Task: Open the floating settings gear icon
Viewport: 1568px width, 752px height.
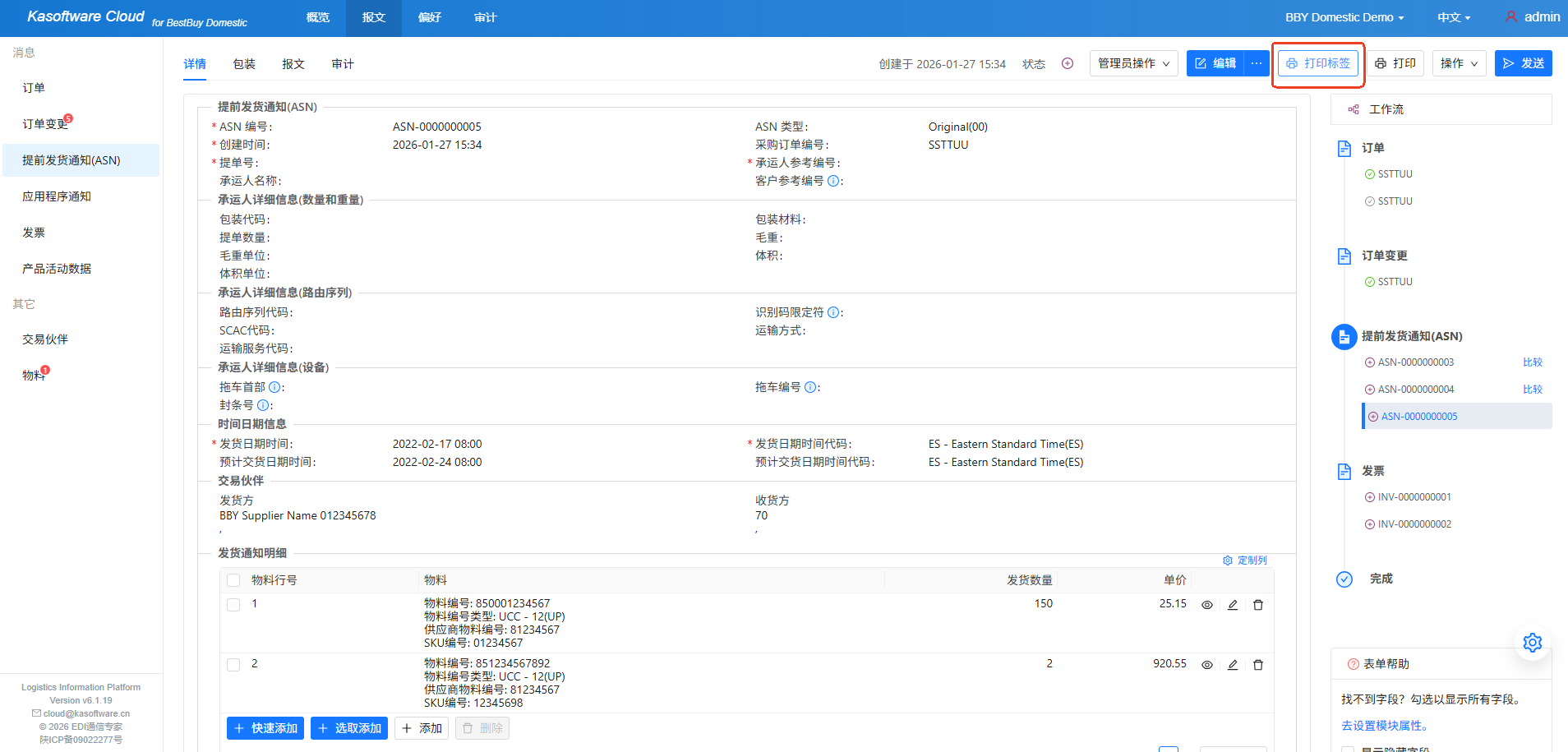Action: point(1532,643)
